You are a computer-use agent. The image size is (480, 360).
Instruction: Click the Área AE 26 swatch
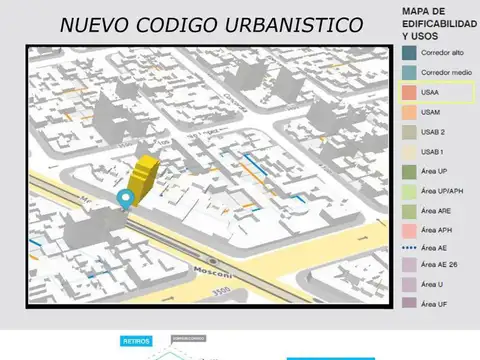point(409,265)
